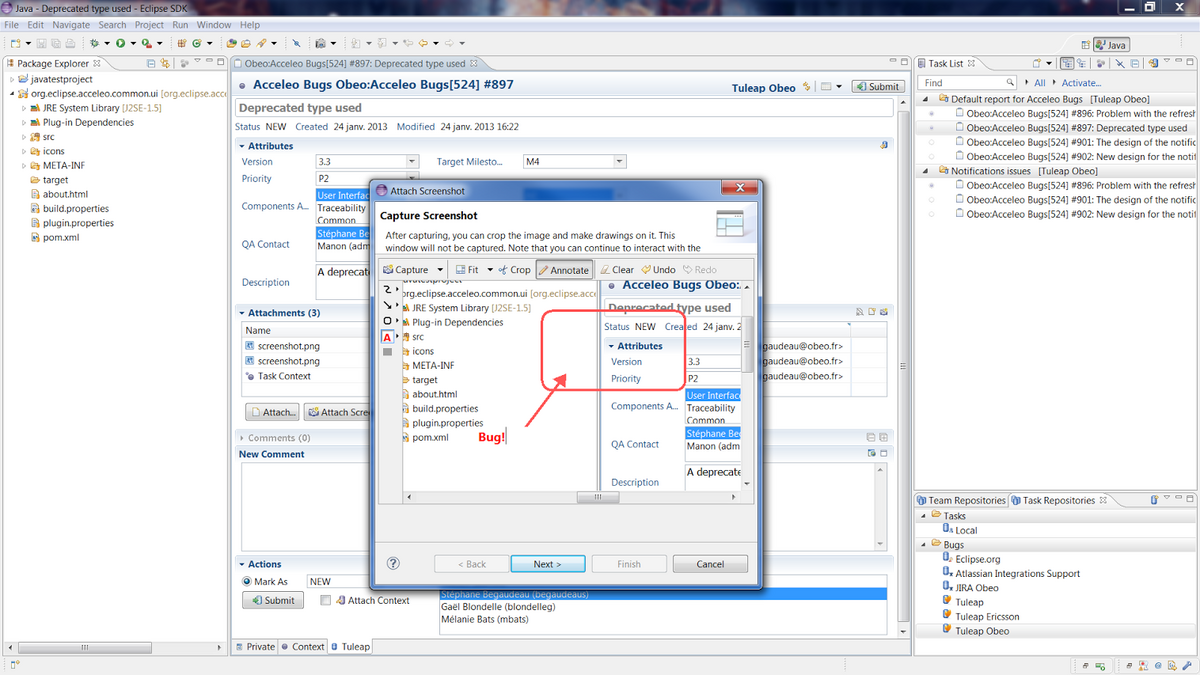The width and height of the screenshot is (1200, 675).
Task: Select the Mark As radio button
Action: (x=247, y=581)
